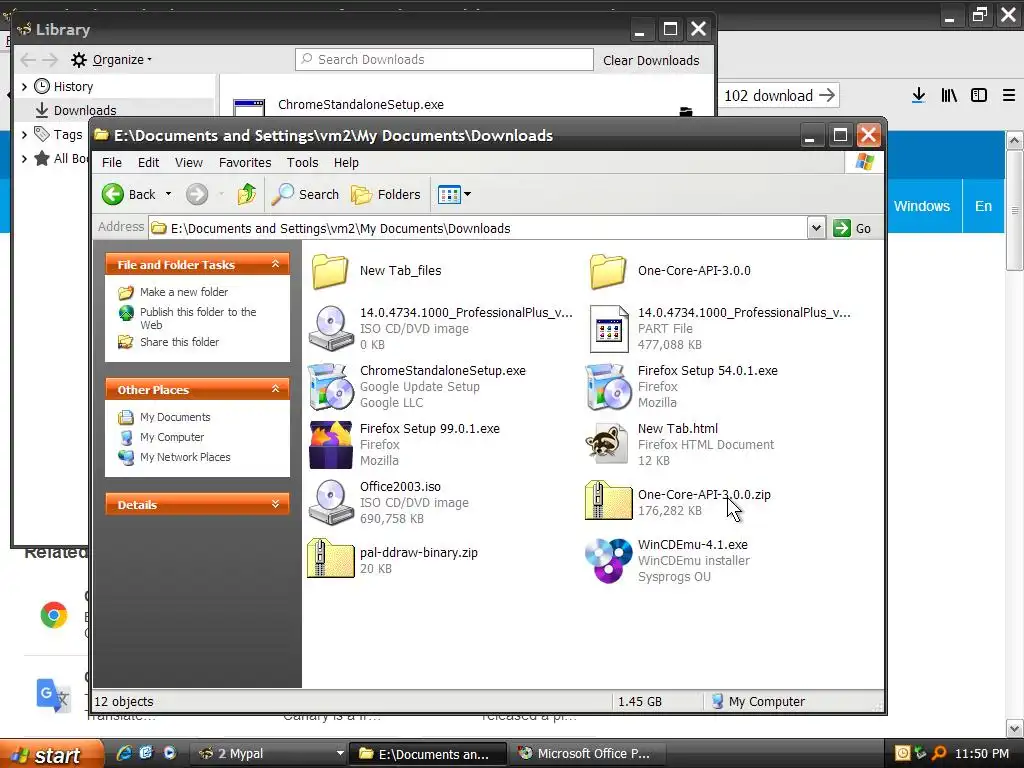Select the Firefox Setup 99.0.1.exe icon

click(x=330, y=445)
